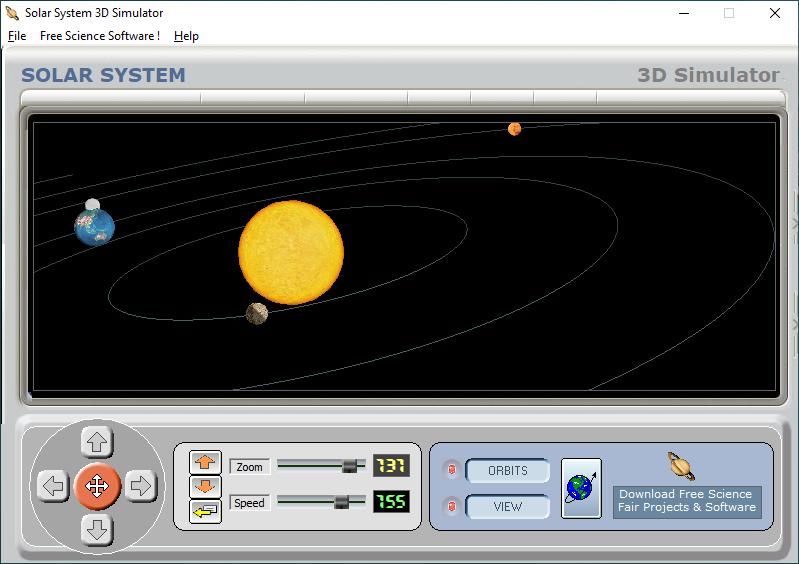Open the Help menu
Viewport: 799px width, 564px height.
[x=186, y=36]
